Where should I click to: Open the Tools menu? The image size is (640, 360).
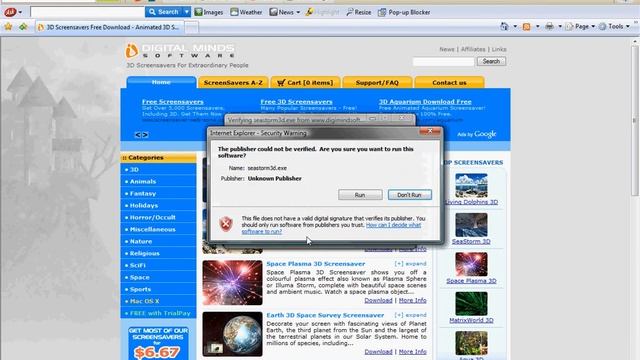pyautogui.click(x=614, y=27)
